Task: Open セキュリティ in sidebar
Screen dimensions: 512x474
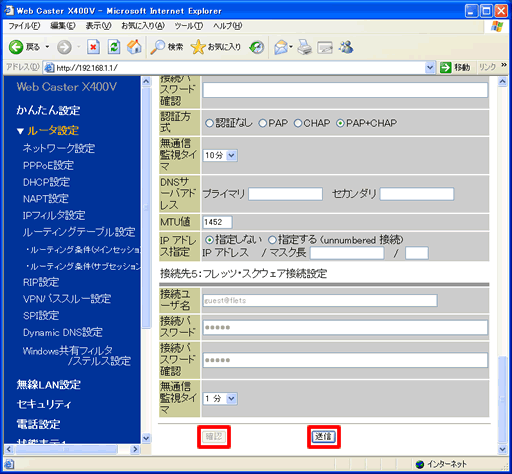Action: point(44,404)
